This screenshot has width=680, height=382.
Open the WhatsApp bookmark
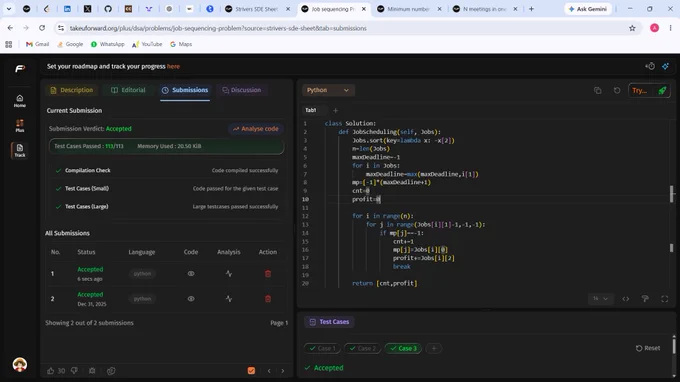[108, 44]
